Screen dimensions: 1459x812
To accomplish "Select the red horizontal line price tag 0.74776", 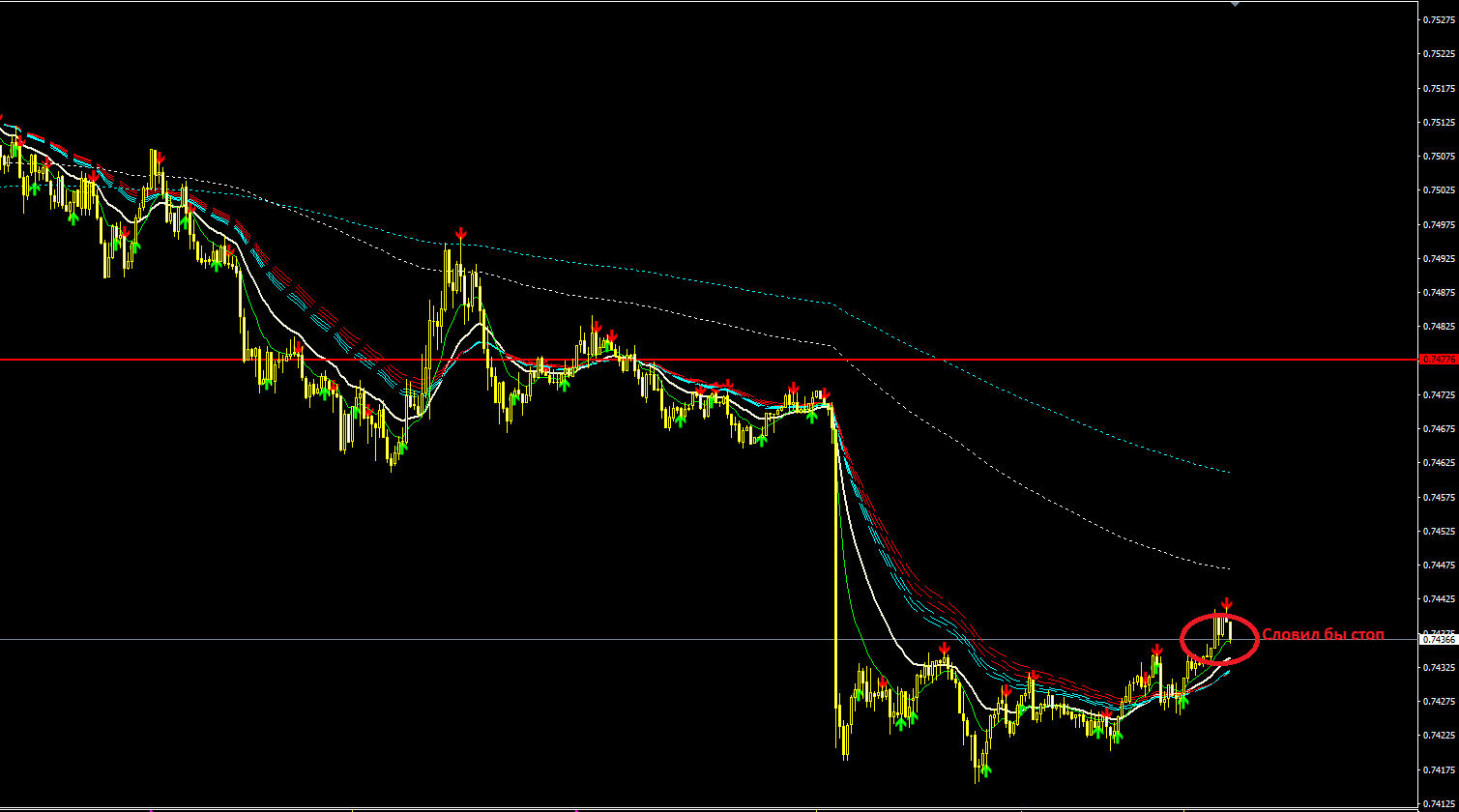I will (x=1438, y=360).
